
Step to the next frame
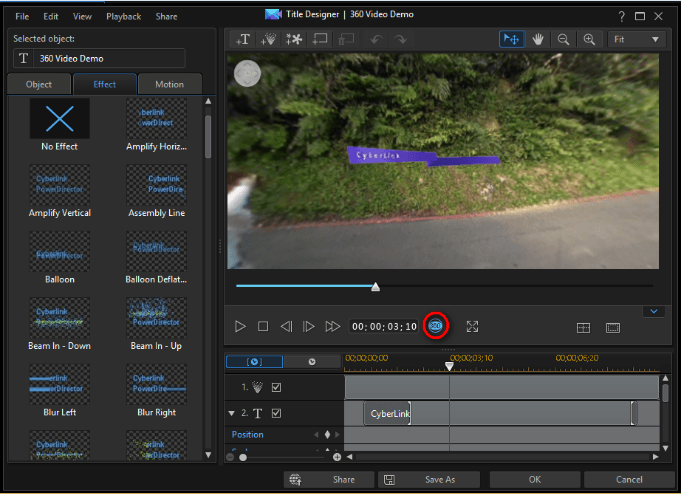308,326
